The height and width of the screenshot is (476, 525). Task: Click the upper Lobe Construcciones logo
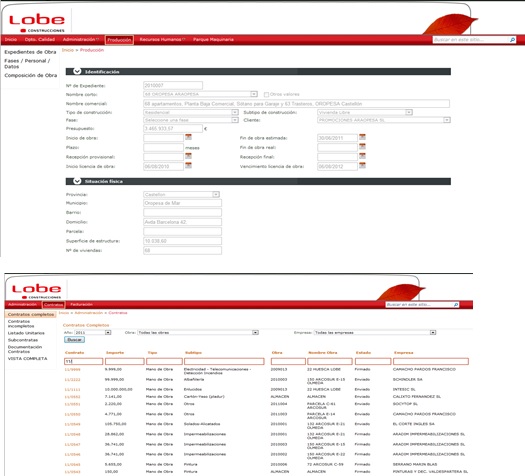pyautogui.click(x=37, y=23)
